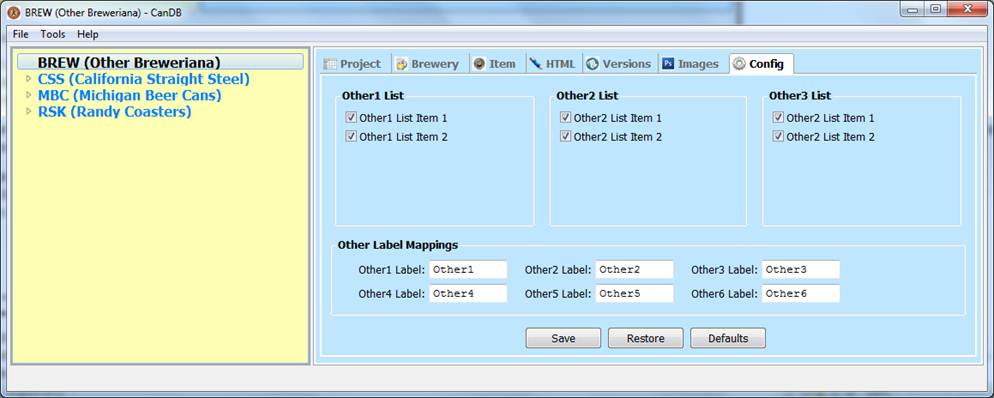Screen dimensions: 994x398
Task: Maximize the CanDB window
Action: pos(936,9)
